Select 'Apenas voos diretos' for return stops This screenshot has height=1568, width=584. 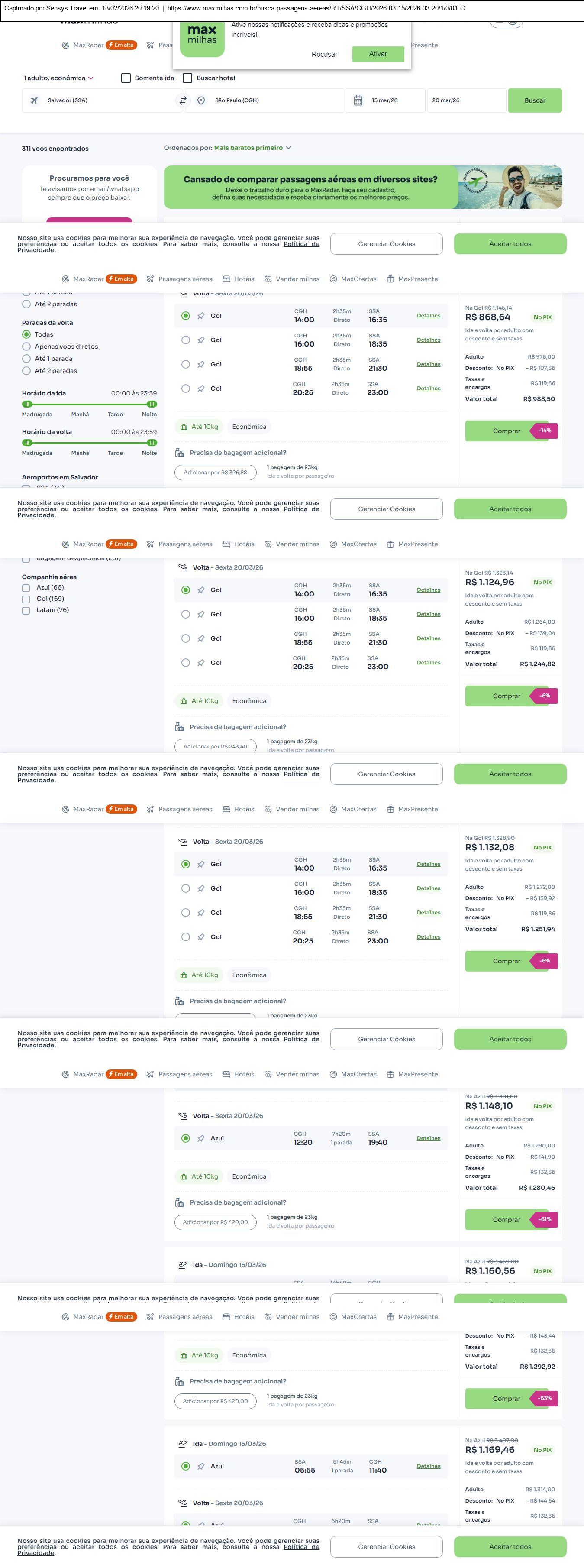coord(26,347)
